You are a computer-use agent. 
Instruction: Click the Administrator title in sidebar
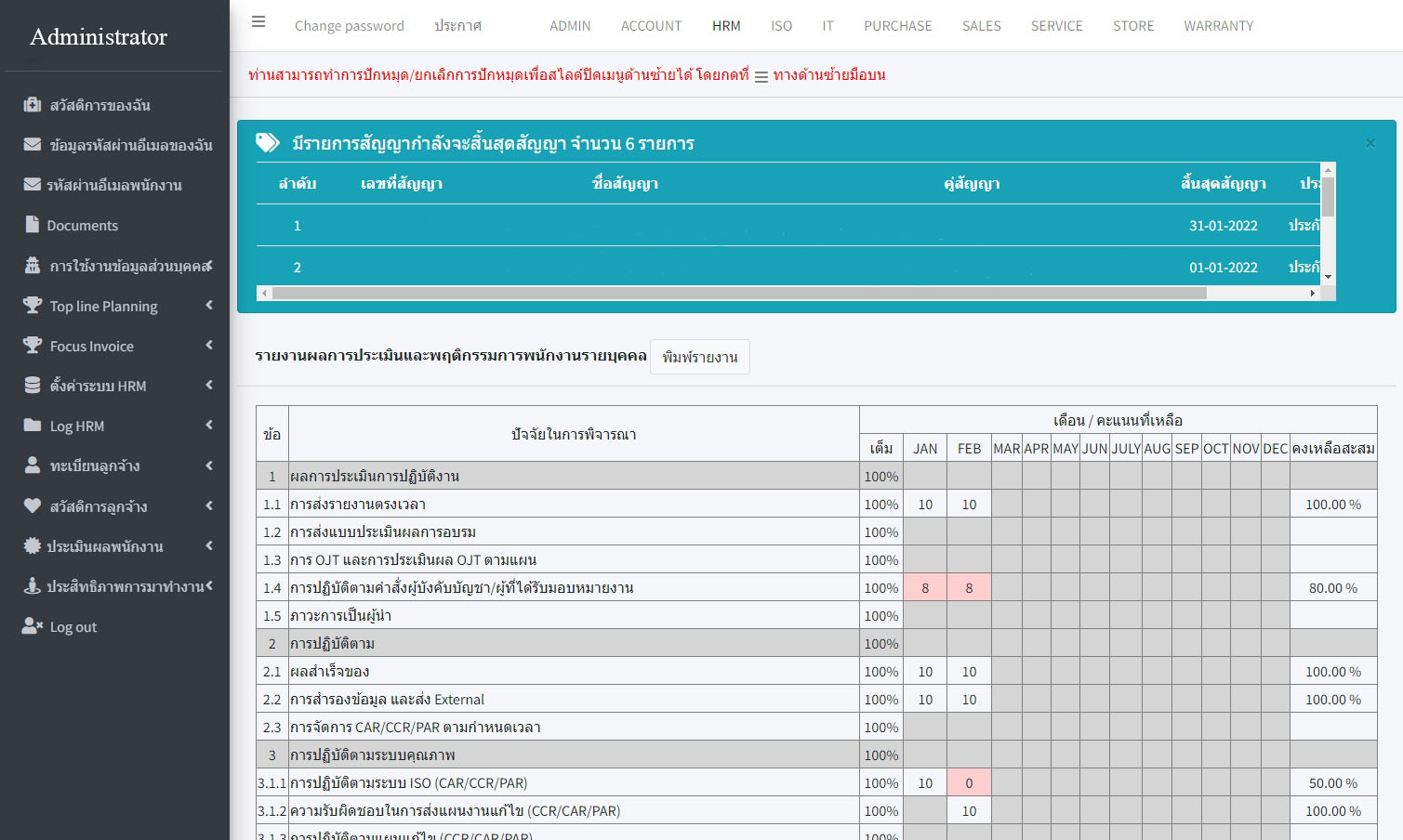(99, 36)
